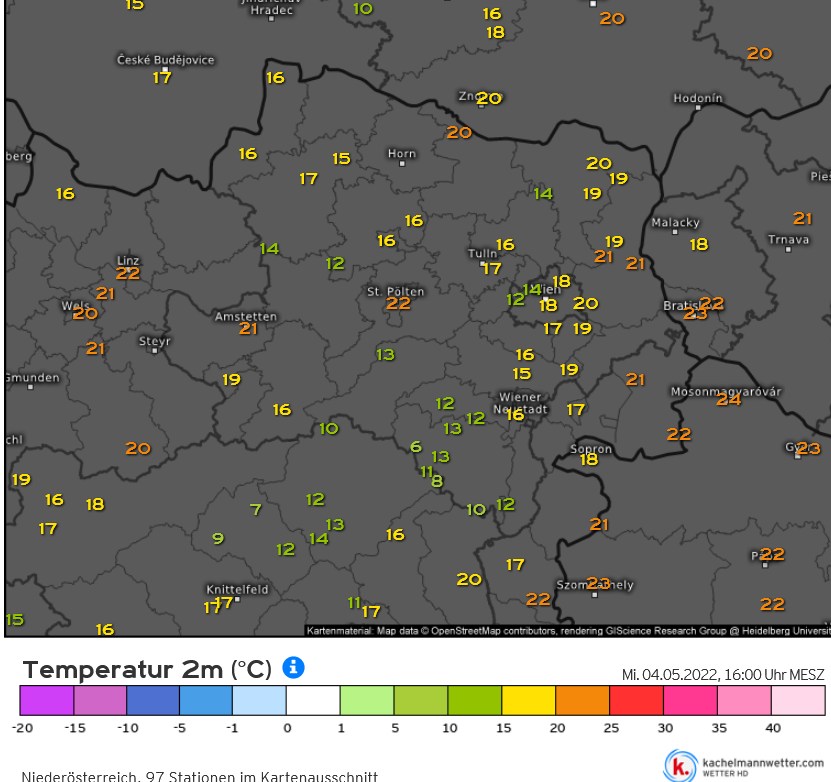
Task: Click the station value 7 on map
Action: pyautogui.click(x=255, y=510)
